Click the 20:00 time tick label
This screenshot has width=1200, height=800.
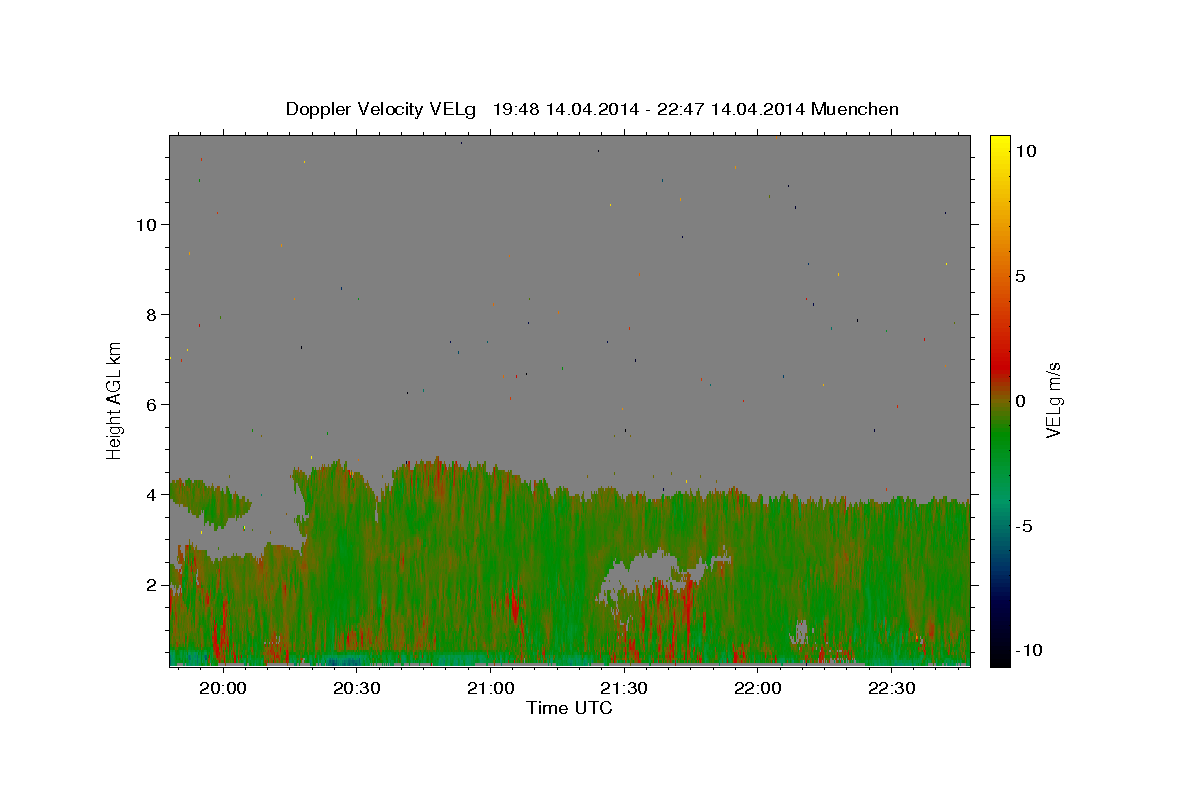pos(222,689)
